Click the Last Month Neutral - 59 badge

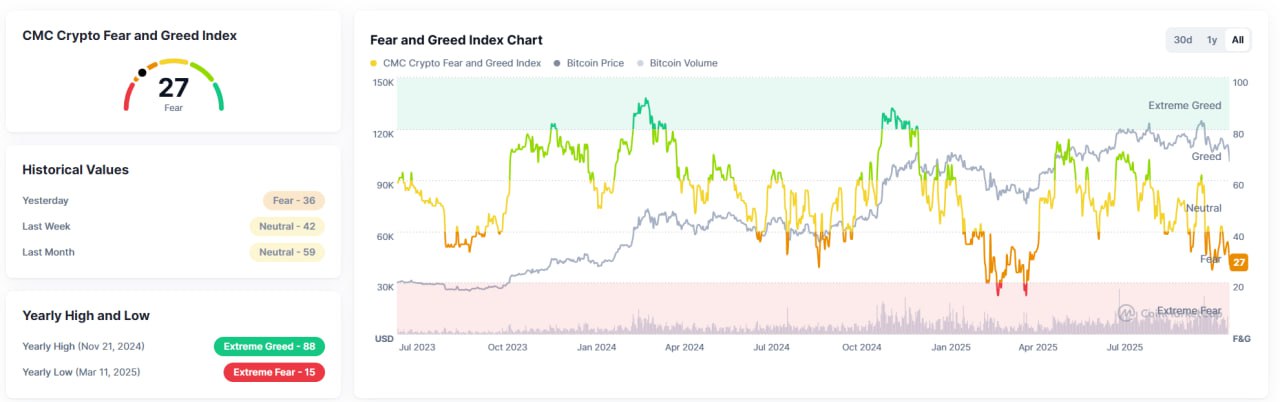[287, 252]
